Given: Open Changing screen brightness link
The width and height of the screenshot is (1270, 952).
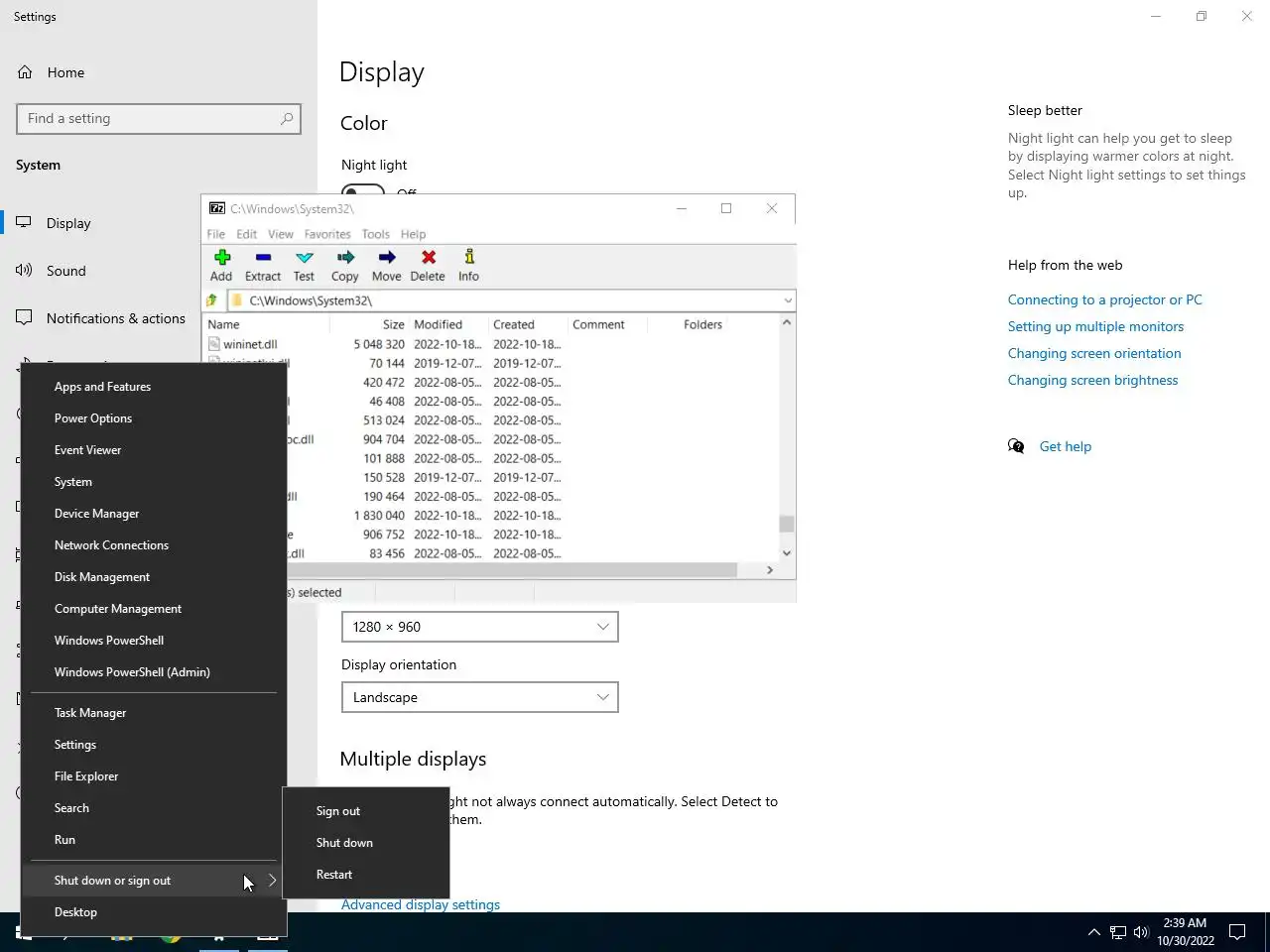Looking at the screenshot, I should coord(1092,380).
